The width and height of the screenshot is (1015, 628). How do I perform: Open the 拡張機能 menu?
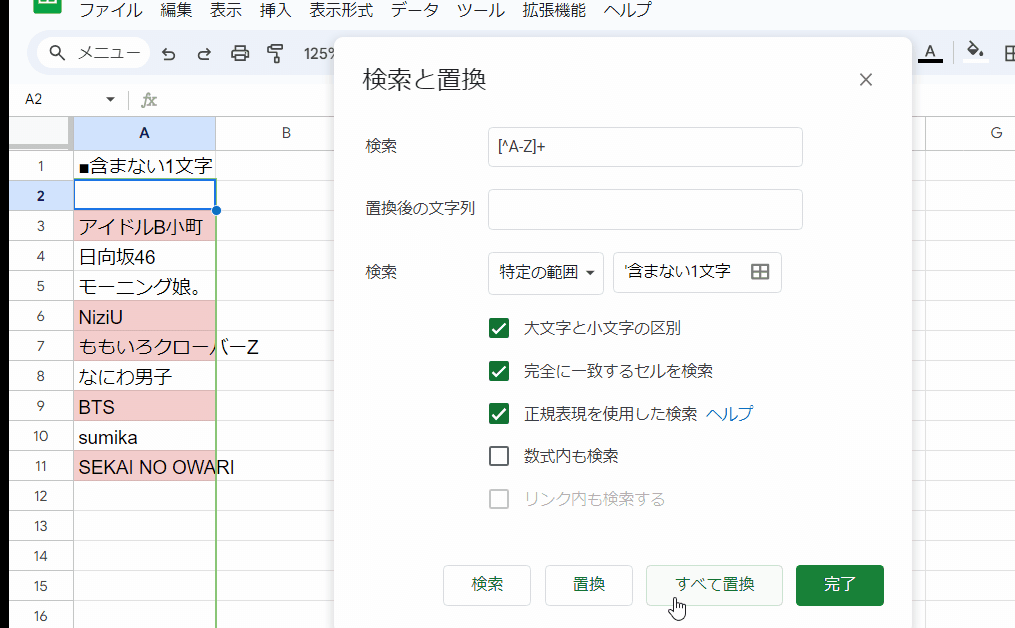pyautogui.click(x=554, y=10)
